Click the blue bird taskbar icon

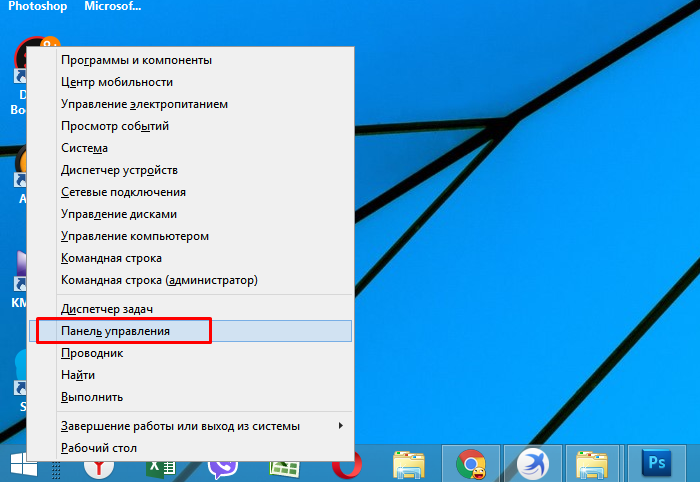(532, 465)
